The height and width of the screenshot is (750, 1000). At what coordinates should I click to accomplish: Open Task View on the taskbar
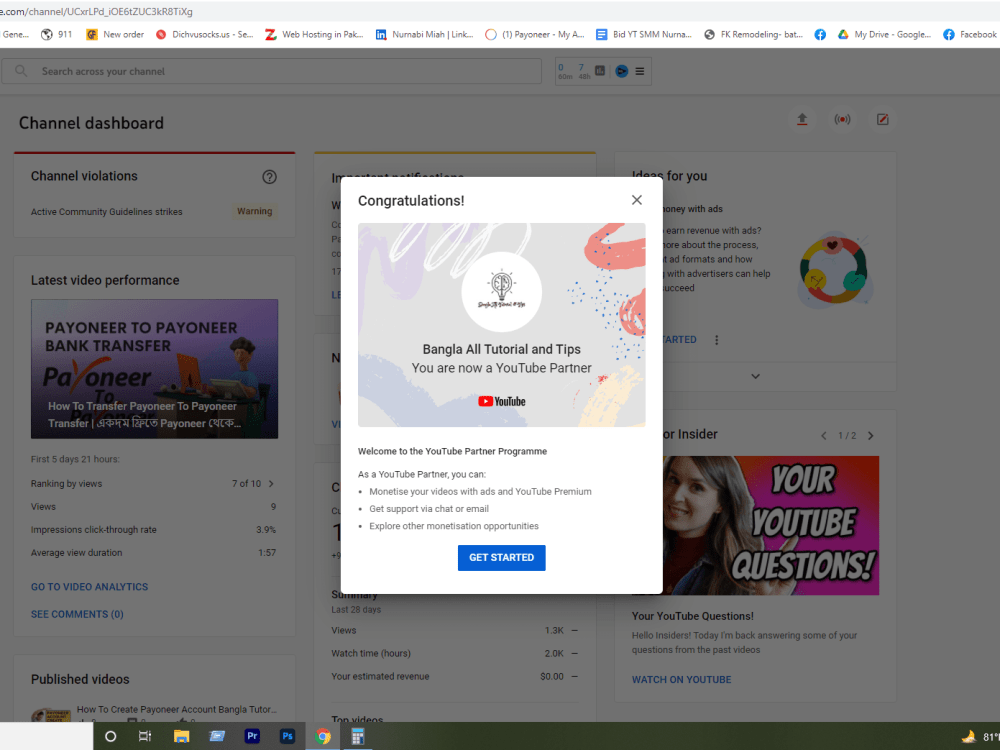point(145,737)
